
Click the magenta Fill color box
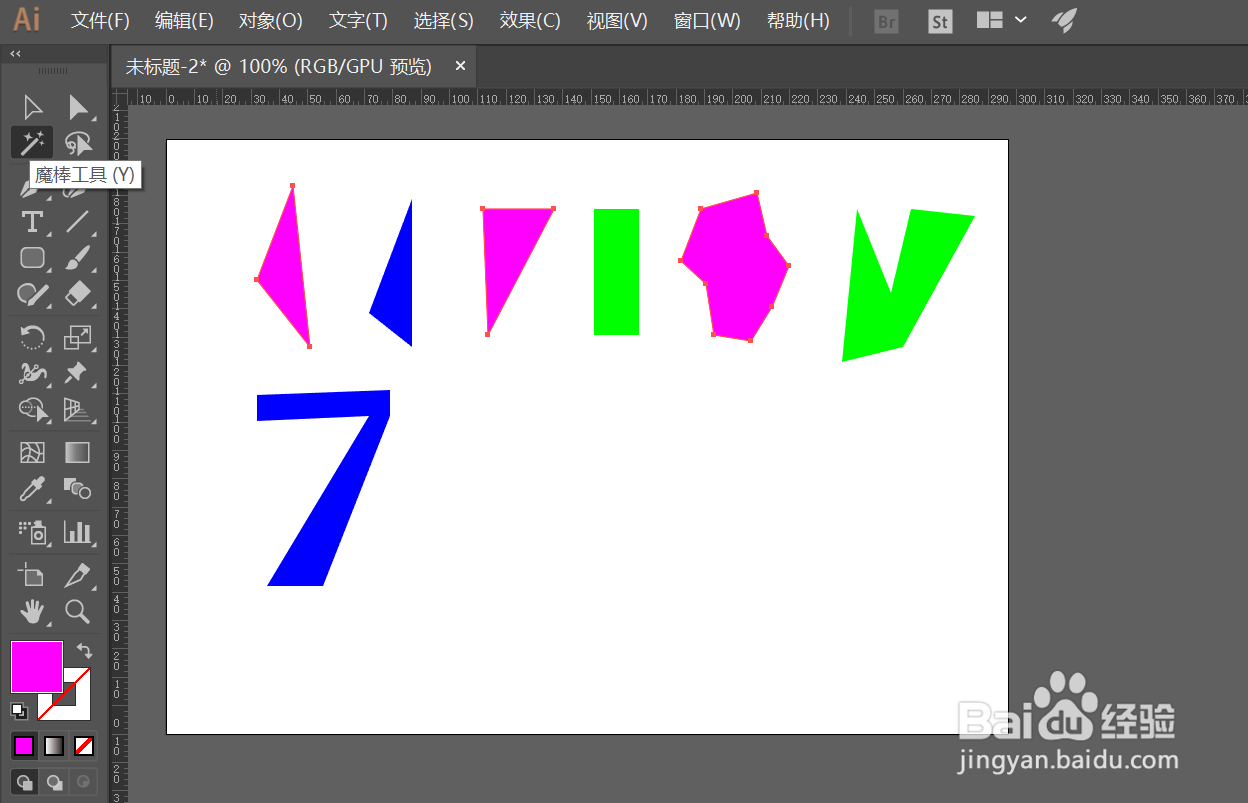point(37,667)
